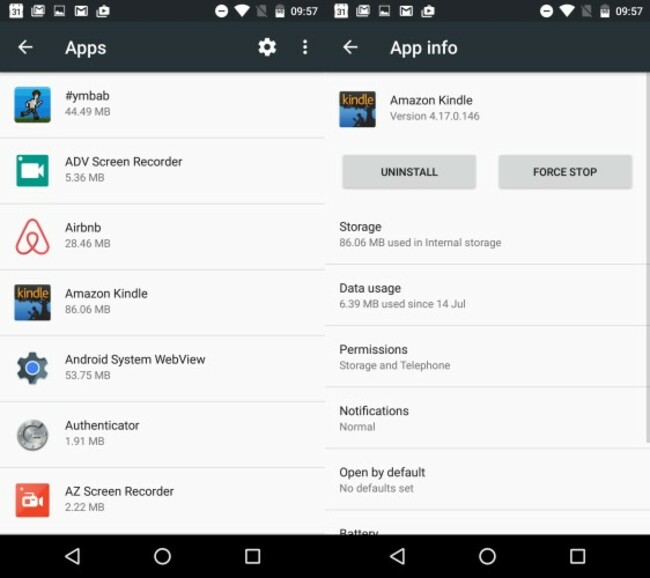
Task: Select Android System WebView label
Action: pos(135,359)
